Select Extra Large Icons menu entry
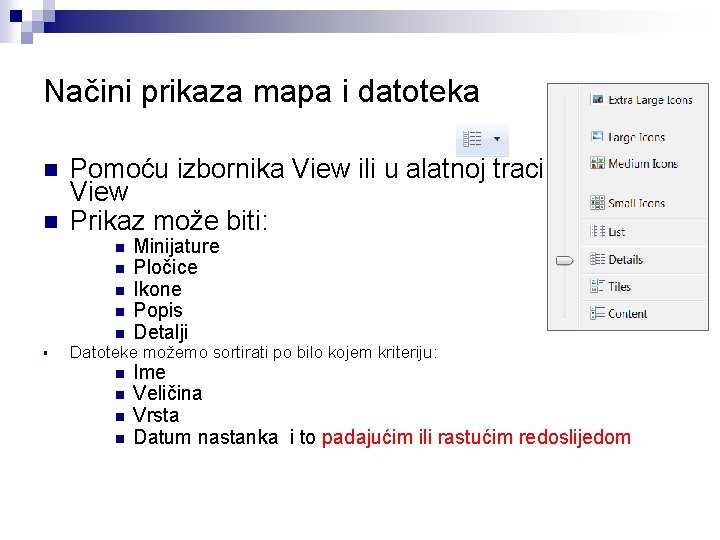 pyautogui.click(x=650, y=100)
